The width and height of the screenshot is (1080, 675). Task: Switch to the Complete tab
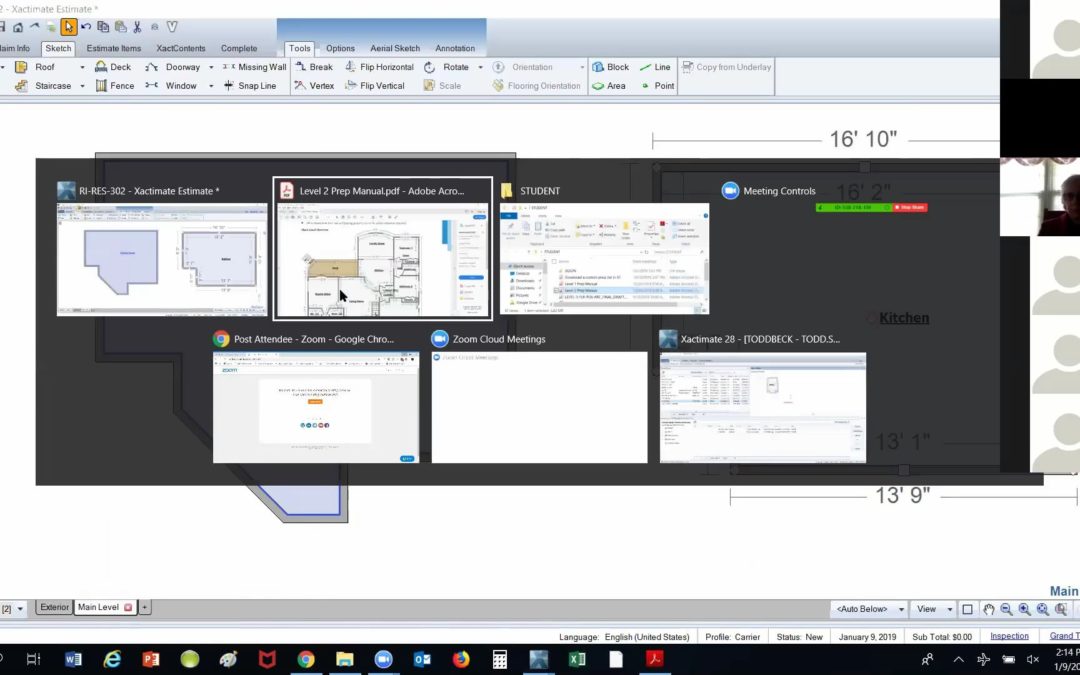pyautogui.click(x=239, y=48)
